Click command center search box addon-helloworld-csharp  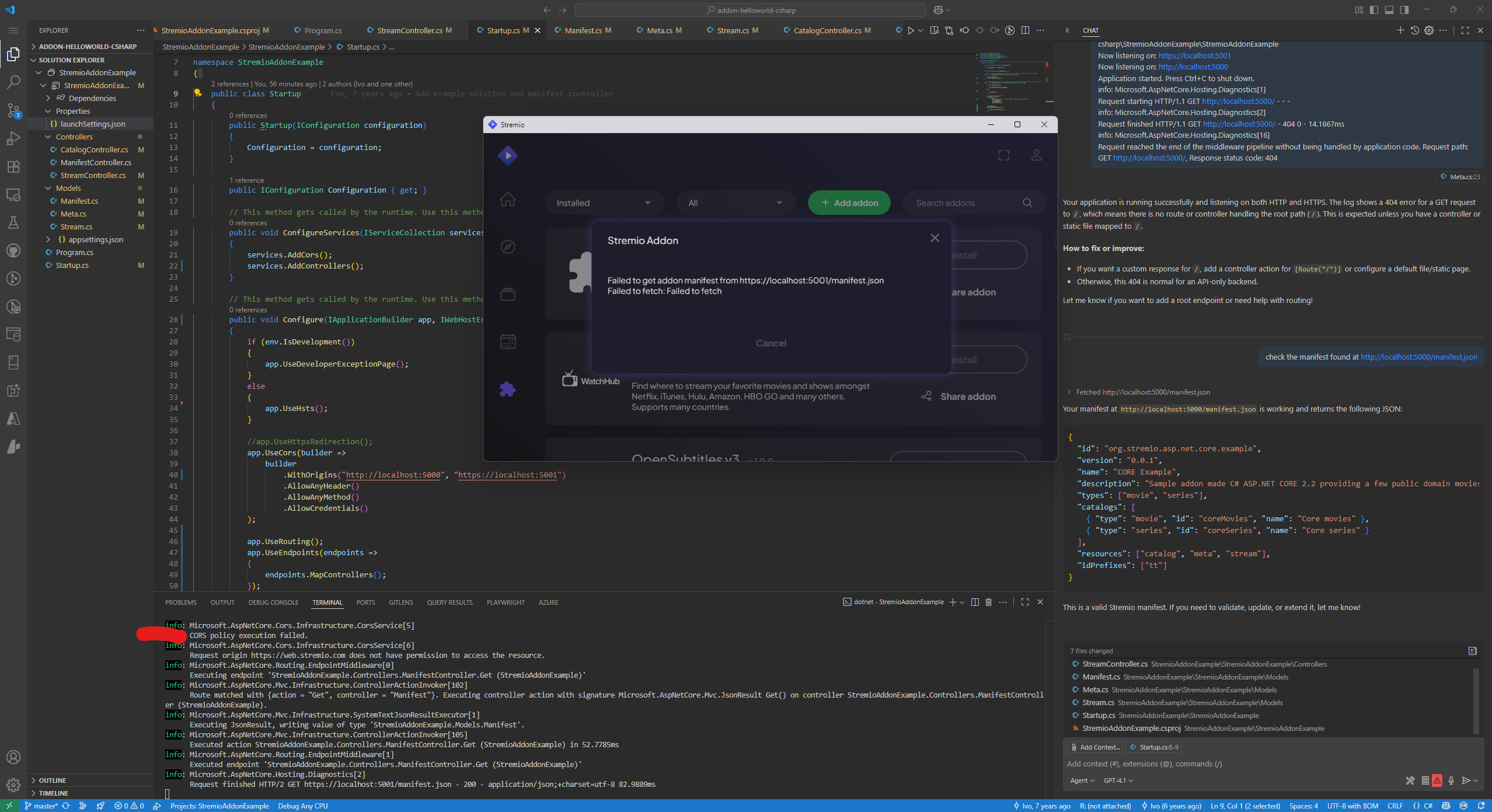click(x=751, y=10)
